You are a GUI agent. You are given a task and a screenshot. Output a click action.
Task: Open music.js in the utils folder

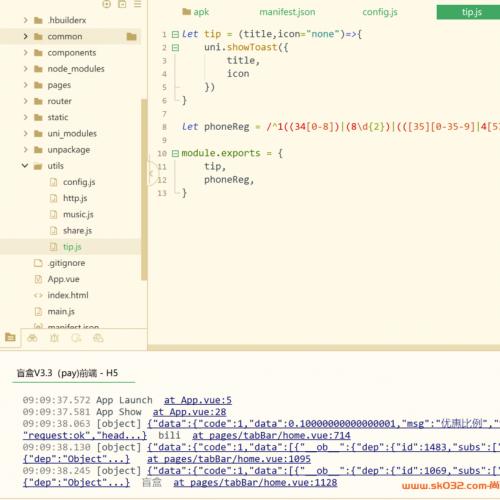[x=78, y=214]
